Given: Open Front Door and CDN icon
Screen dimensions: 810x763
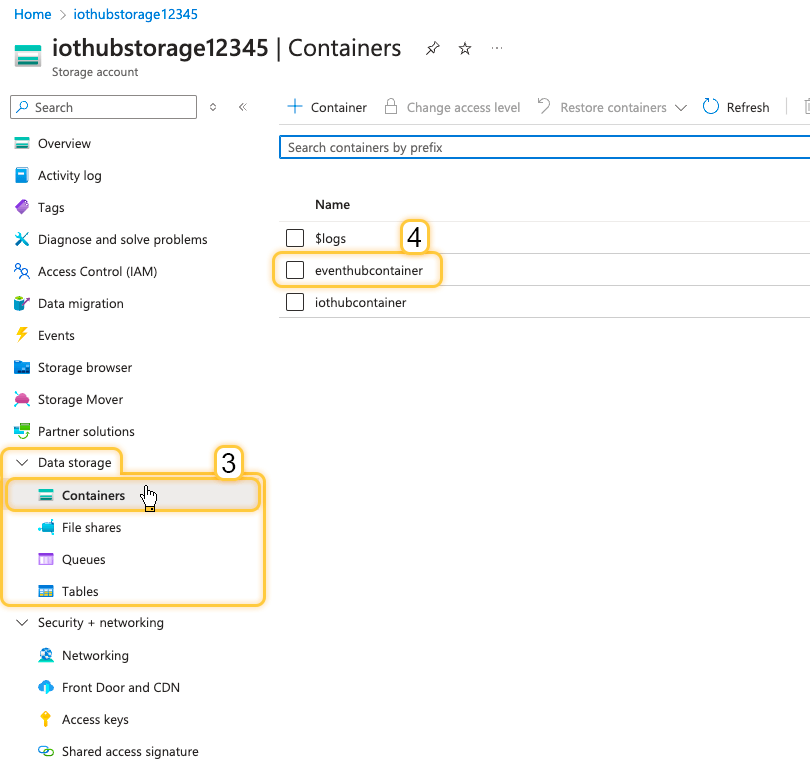Looking at the screenshot, I should [45, 687].
